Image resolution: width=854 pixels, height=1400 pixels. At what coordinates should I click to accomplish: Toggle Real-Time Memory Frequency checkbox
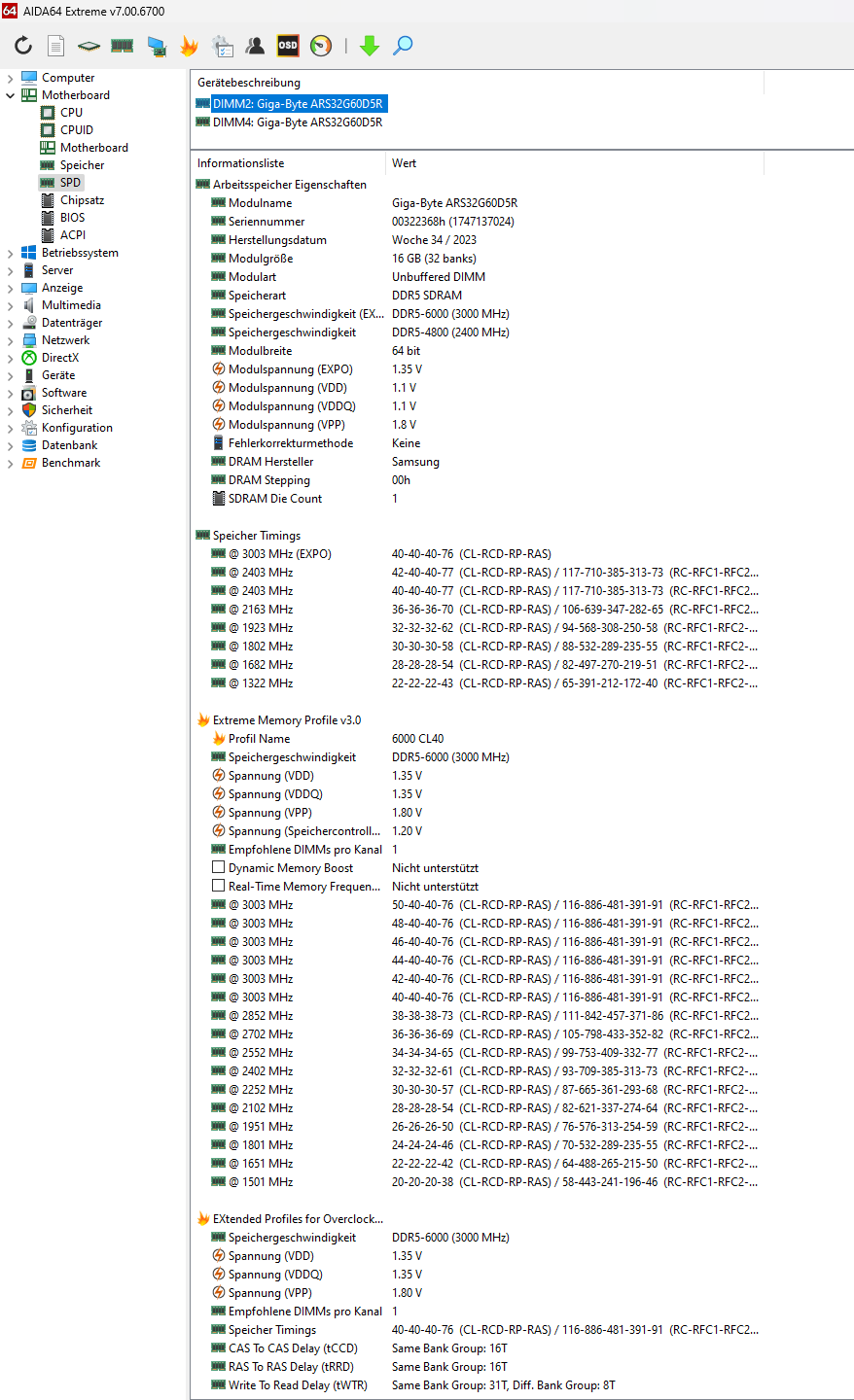(219, 887)
